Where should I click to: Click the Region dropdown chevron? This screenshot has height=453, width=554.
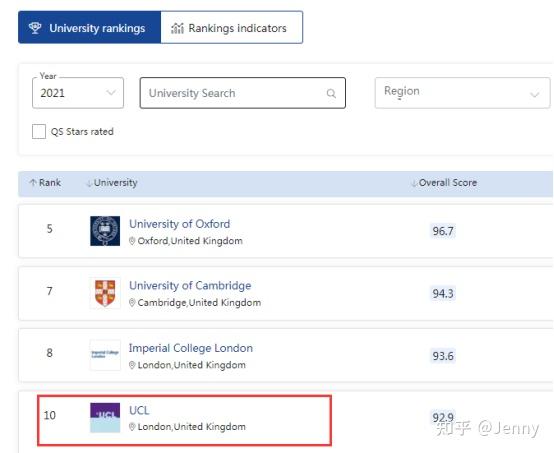535,94
